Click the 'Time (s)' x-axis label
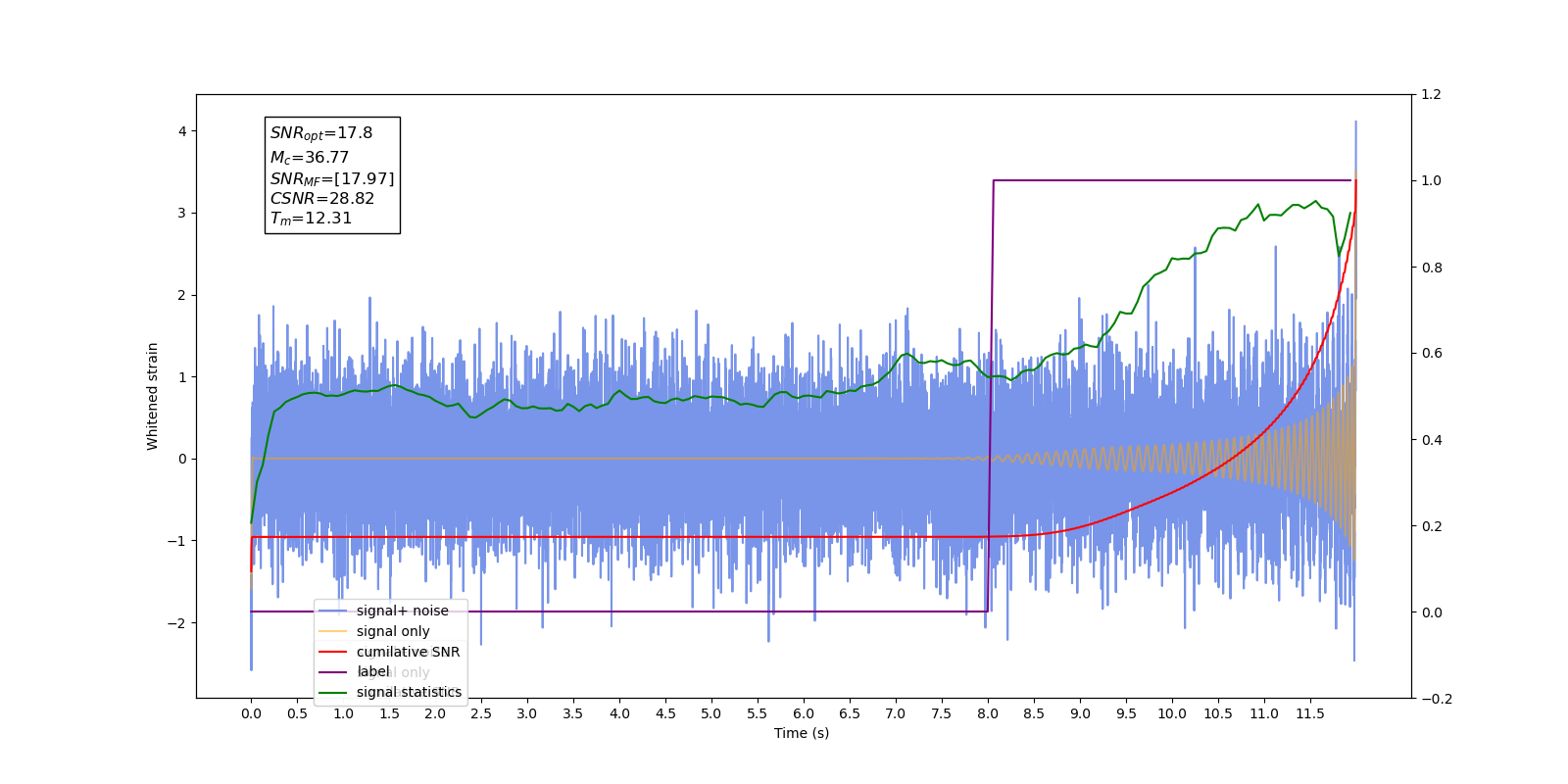The image size is (1568, 784). click(802, 733)
